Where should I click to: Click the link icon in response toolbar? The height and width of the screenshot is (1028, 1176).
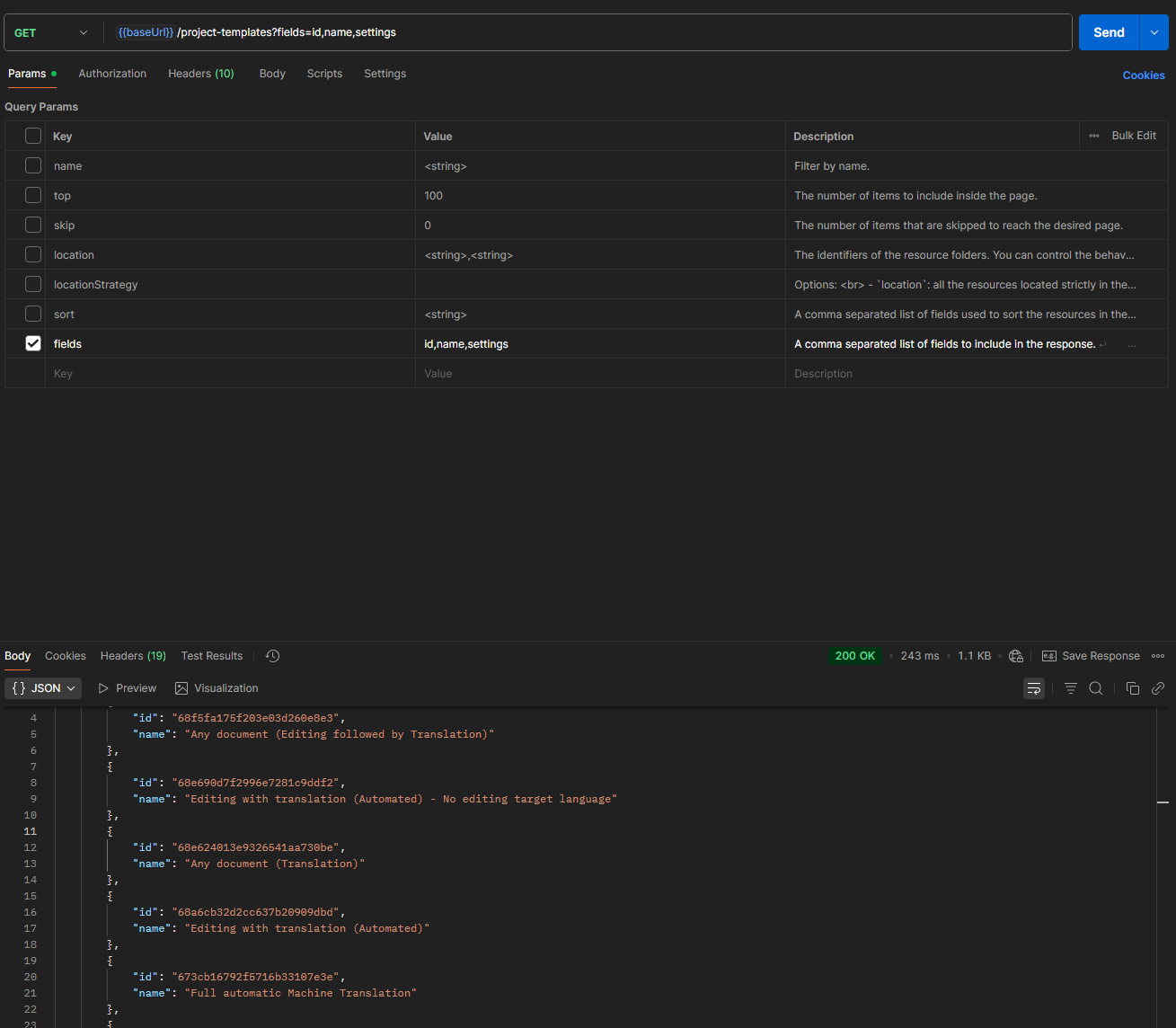1158,688
